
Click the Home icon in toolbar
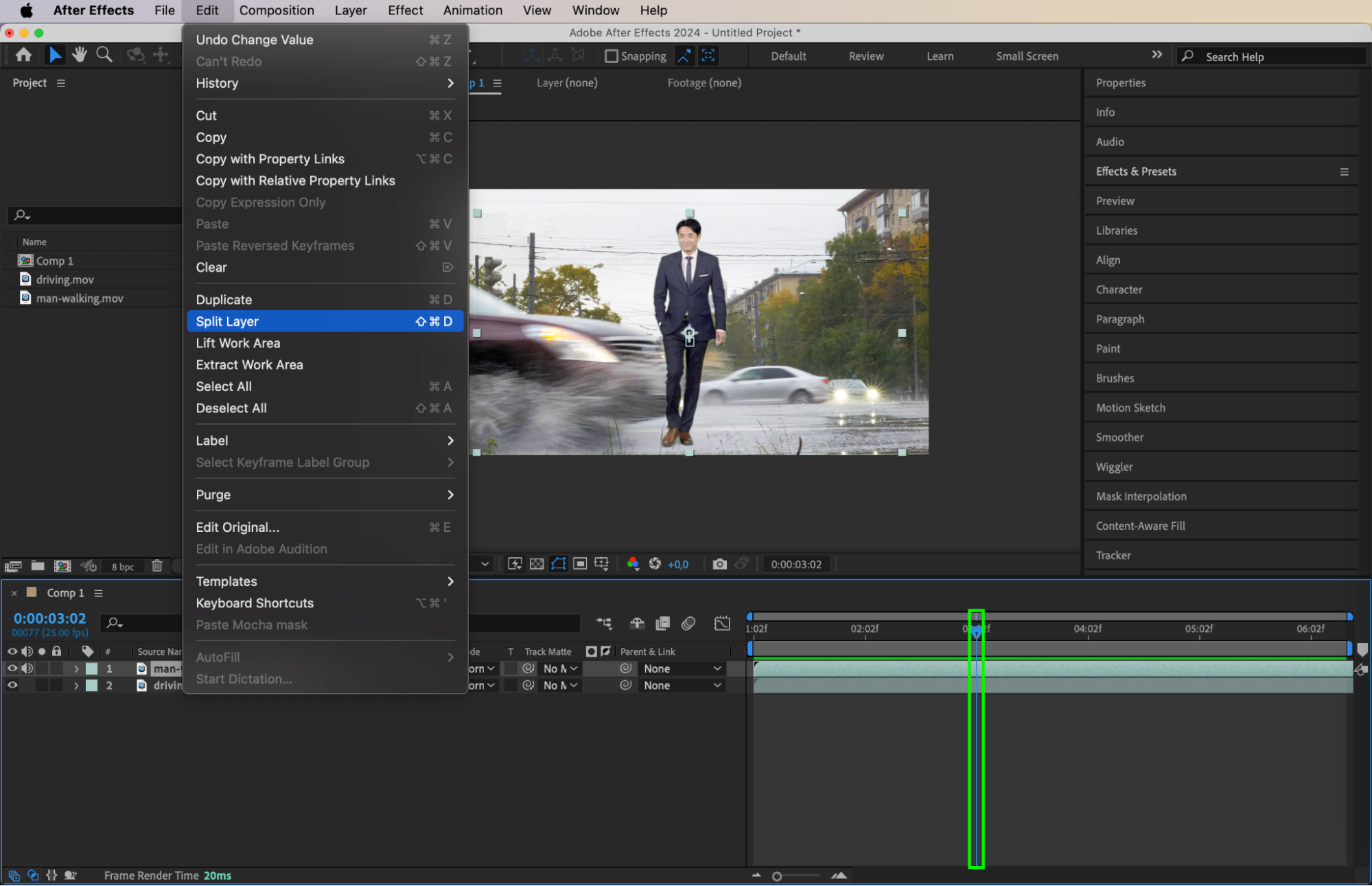pos(23,55)
